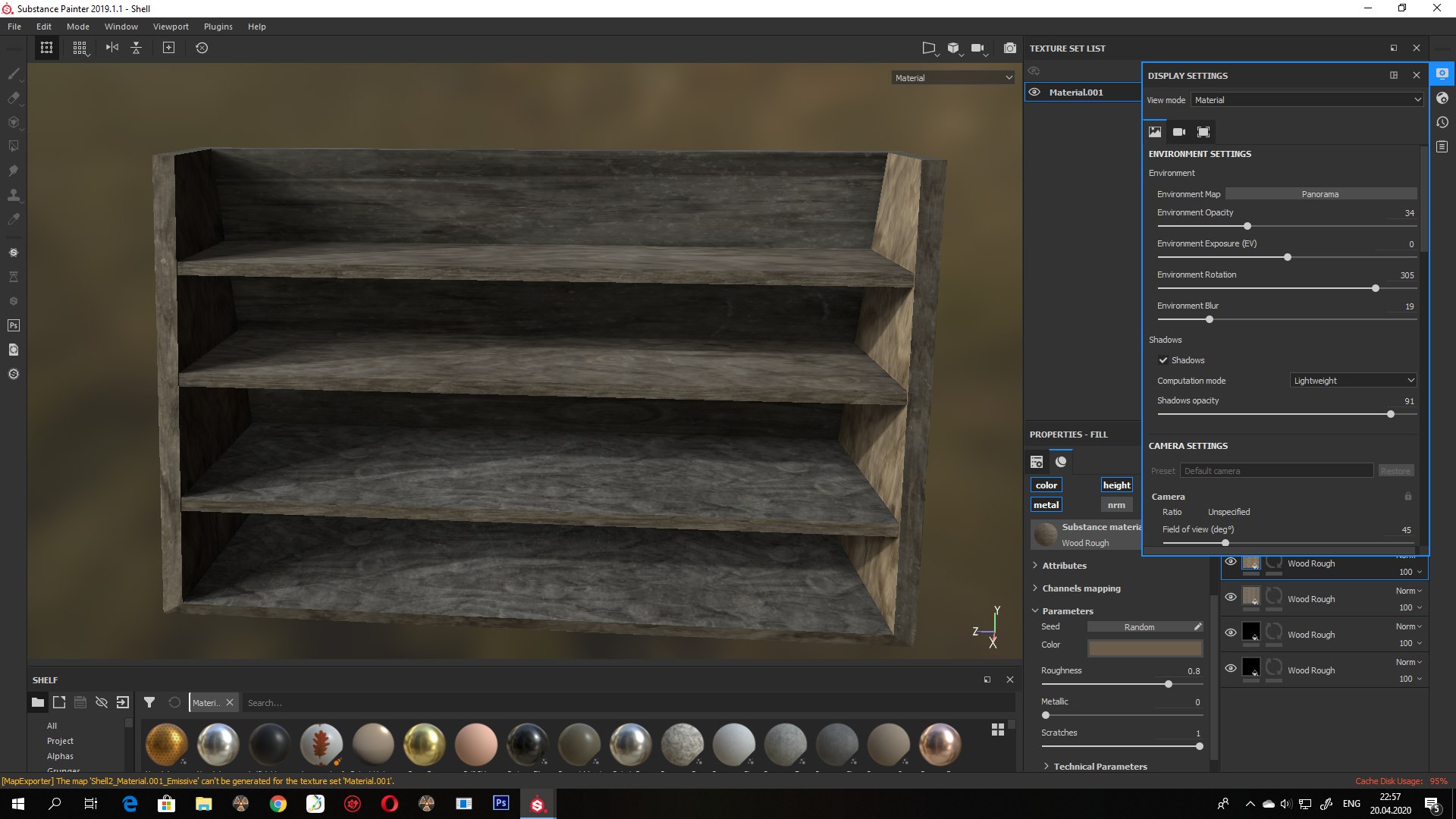Open Computation mode Lightweight dropdown
Screen dimensions: 1456x819
coord(1353,381)
